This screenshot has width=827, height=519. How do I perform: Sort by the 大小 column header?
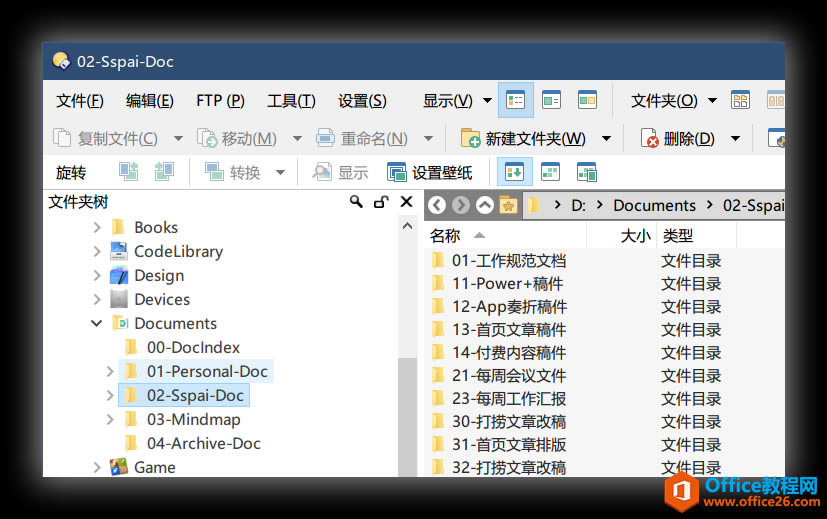coord(636,235)
